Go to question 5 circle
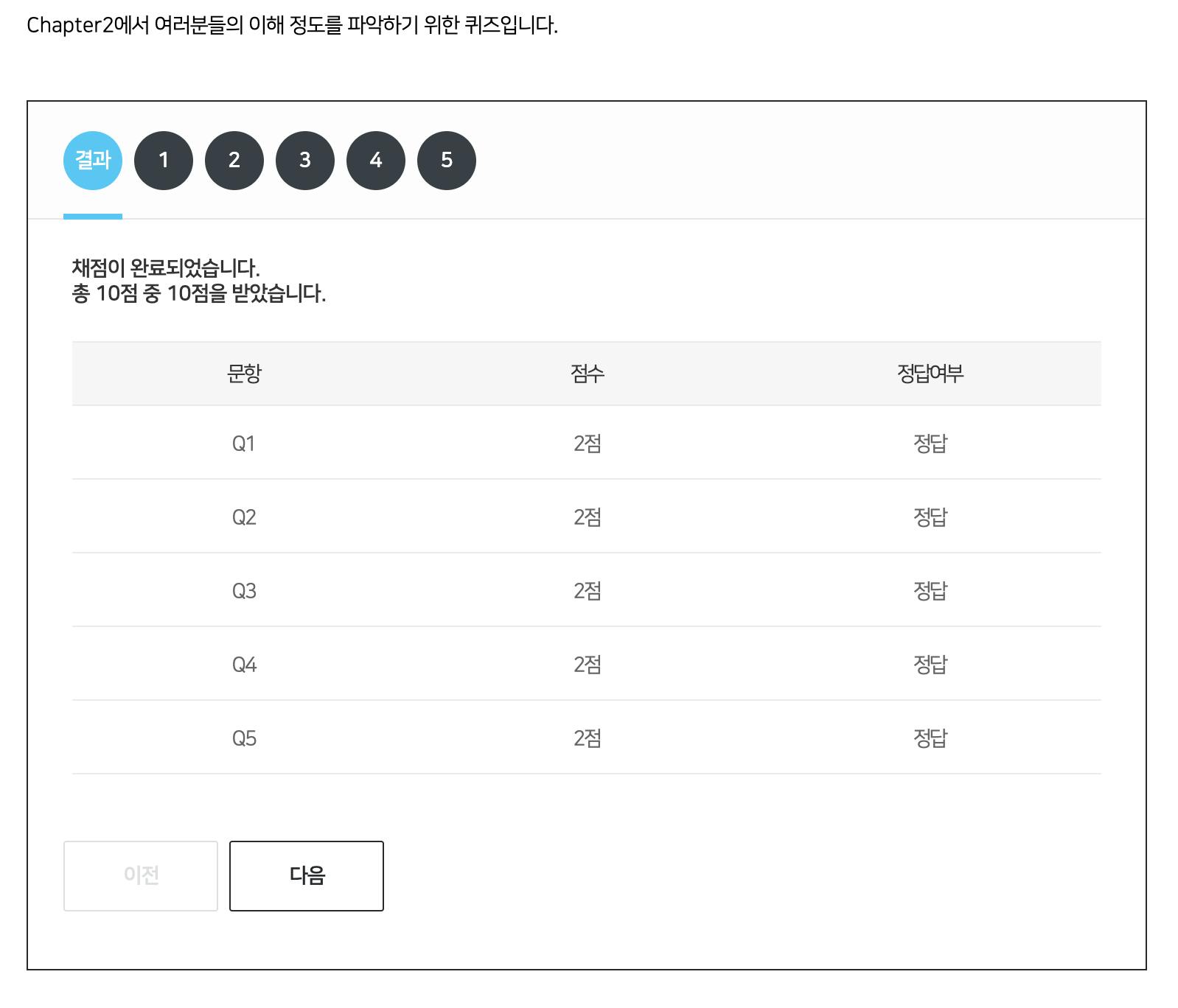The width and height of the screenshot is (1178, 1008). pyautogui.click(x=447, y=161)
